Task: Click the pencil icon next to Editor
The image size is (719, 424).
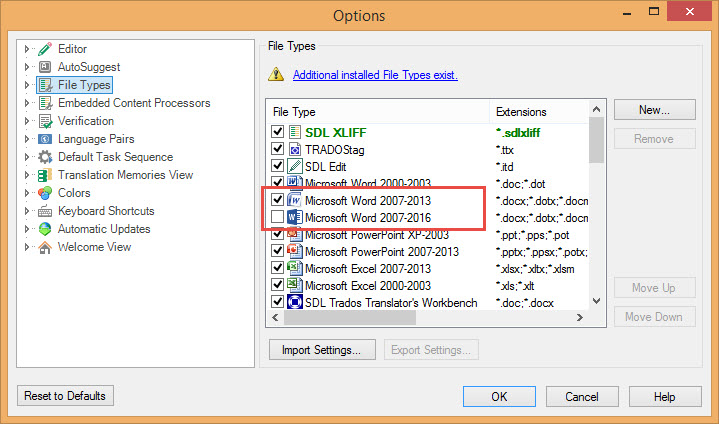Action: tap(45, 49)
